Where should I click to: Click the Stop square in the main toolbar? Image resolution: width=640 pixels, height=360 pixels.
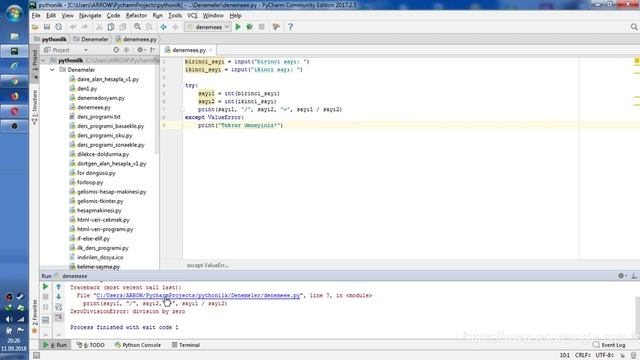262,27
